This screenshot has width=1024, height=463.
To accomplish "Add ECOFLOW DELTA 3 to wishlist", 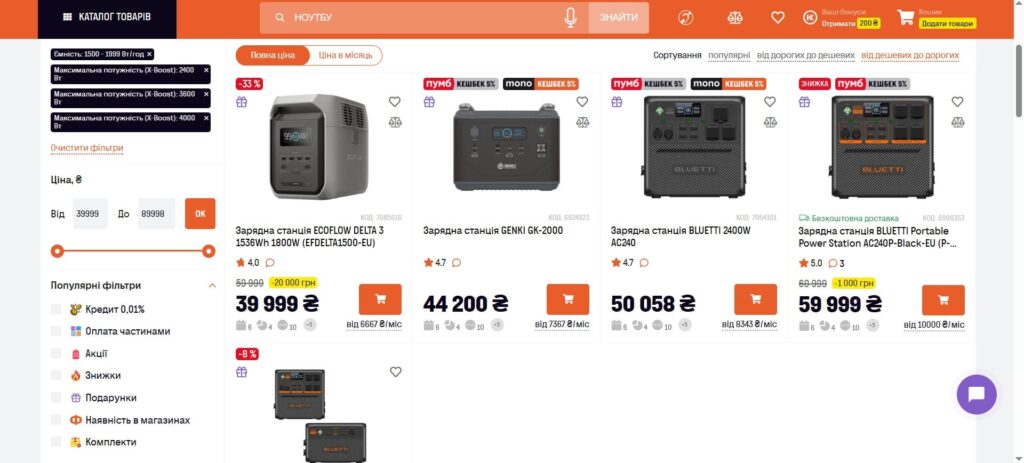I will (x=394, y=102).
